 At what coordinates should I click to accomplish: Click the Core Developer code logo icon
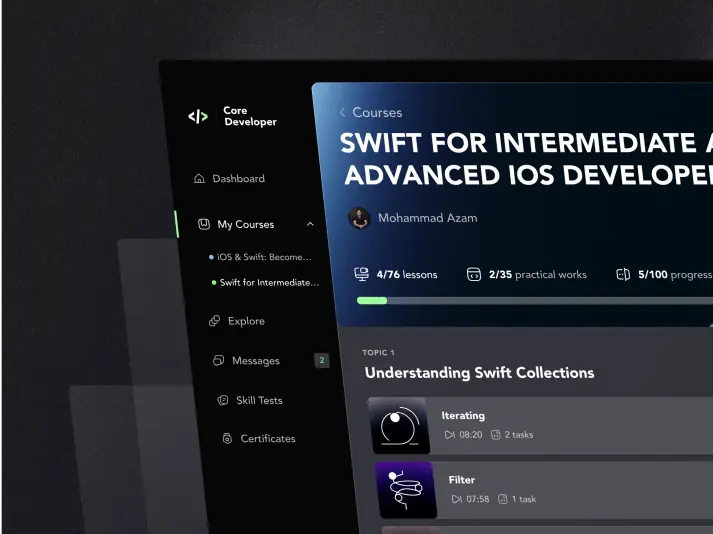click(198, 117)
